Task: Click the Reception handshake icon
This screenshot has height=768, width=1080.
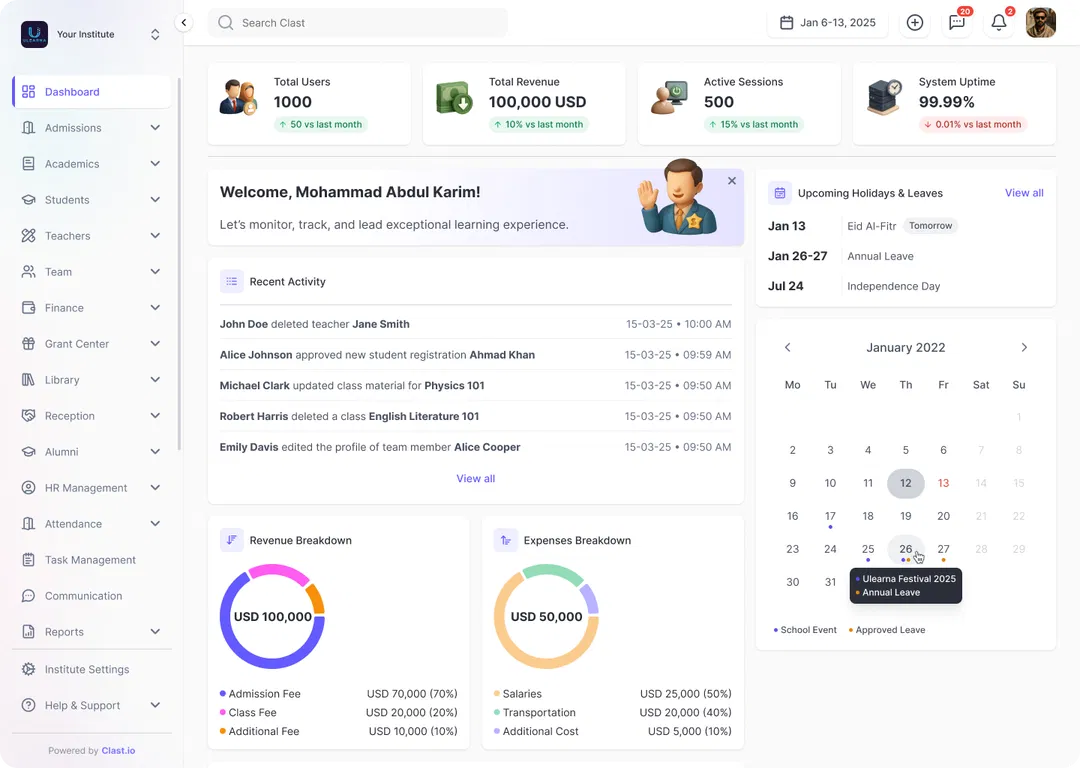Action: click(x=28, y=415)
